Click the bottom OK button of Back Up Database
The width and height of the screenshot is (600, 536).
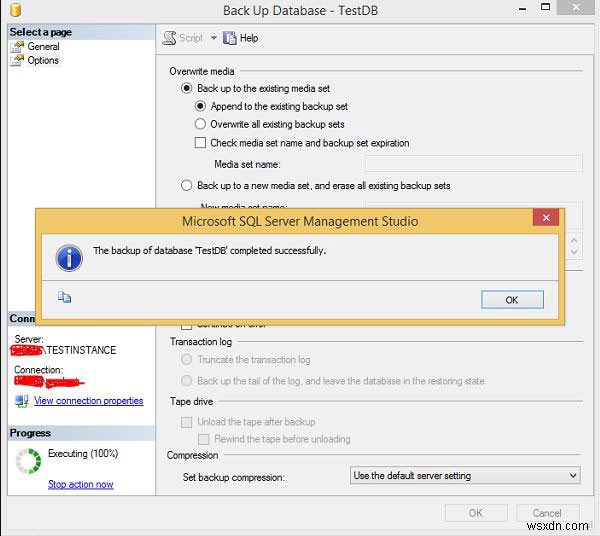[x=476, y=513]
